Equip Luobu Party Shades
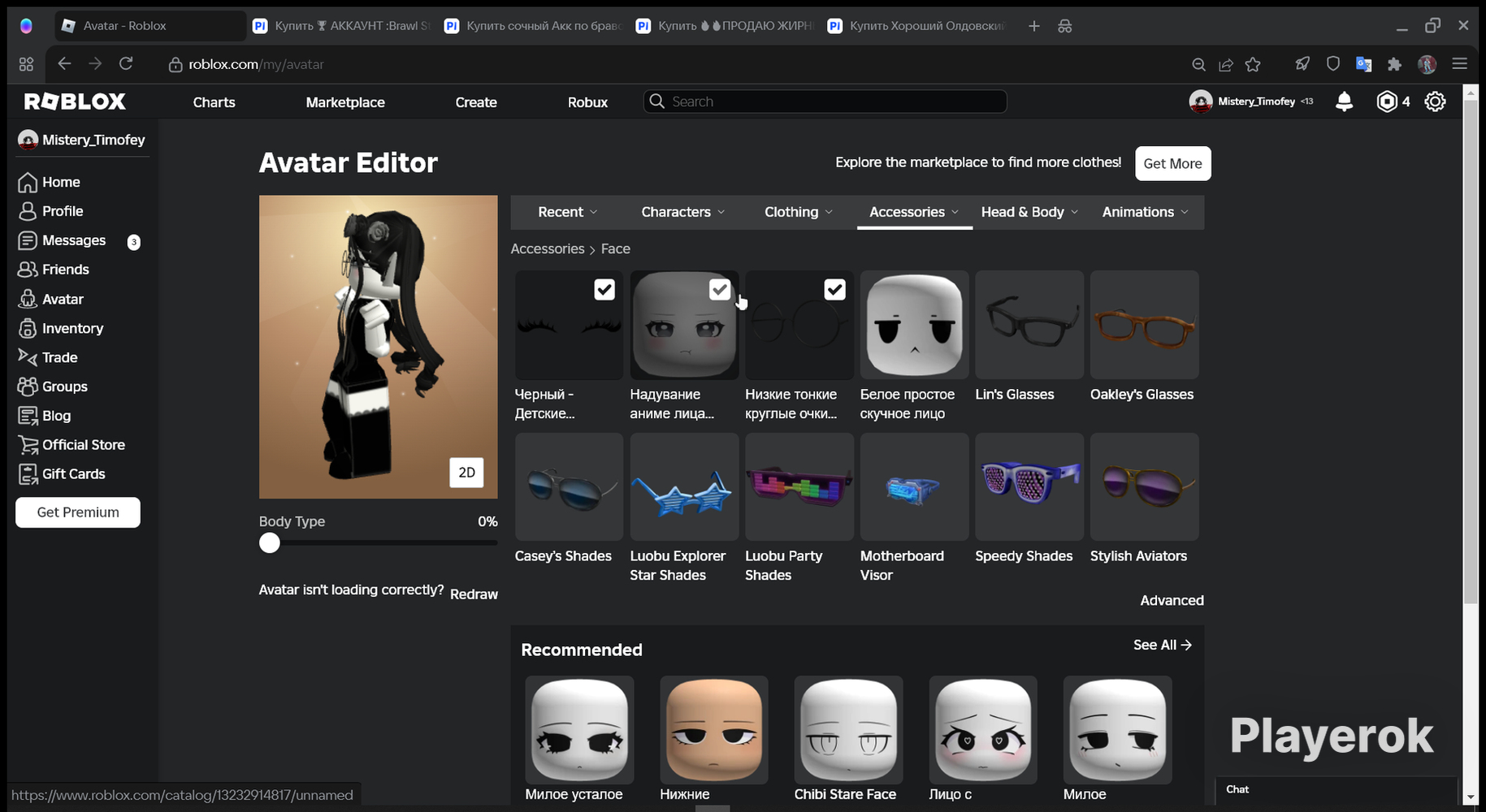Viewport: 1486px width, 812px height. [799, 486]
